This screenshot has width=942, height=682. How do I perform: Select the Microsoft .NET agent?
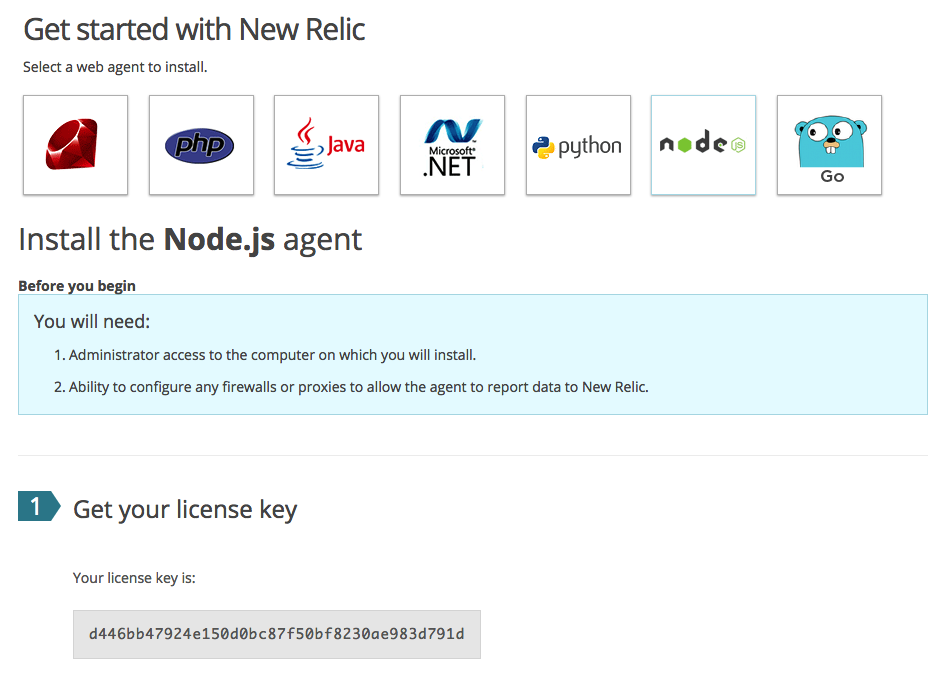452,145
